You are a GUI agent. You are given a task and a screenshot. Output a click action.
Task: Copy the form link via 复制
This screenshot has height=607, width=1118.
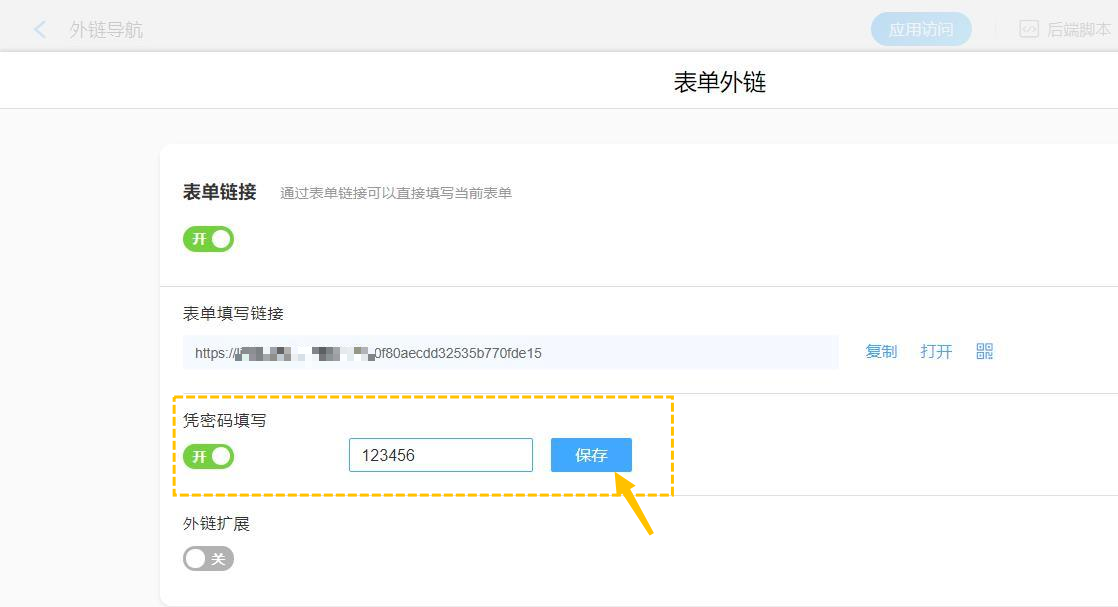(881, 352)
